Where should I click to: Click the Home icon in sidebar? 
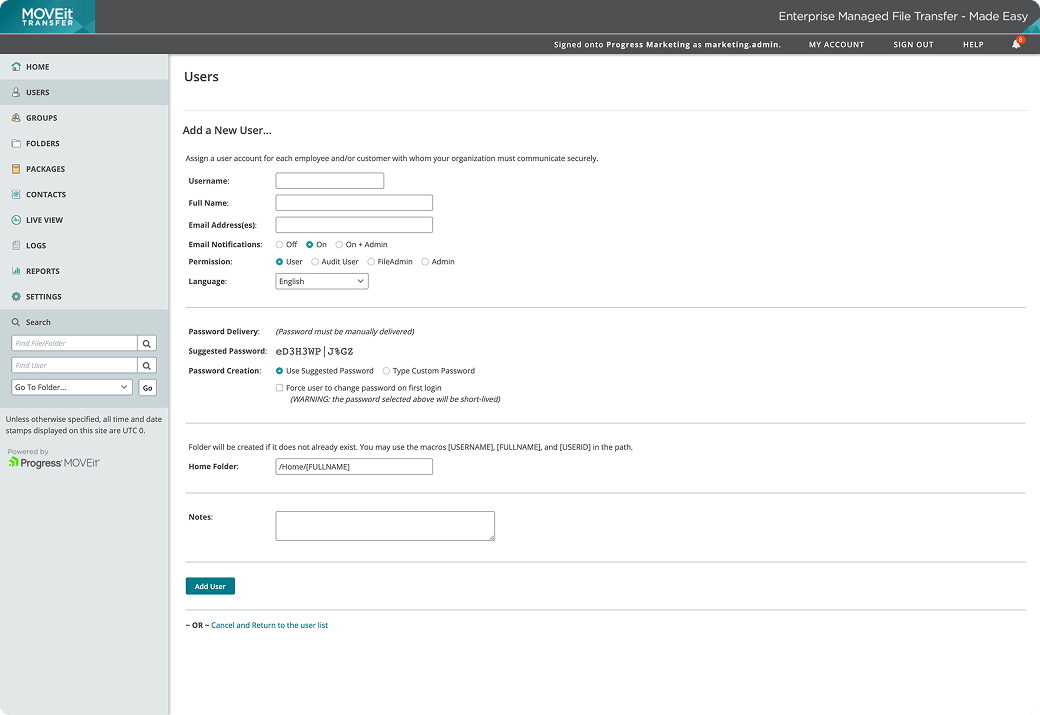(x=16, y=67)
